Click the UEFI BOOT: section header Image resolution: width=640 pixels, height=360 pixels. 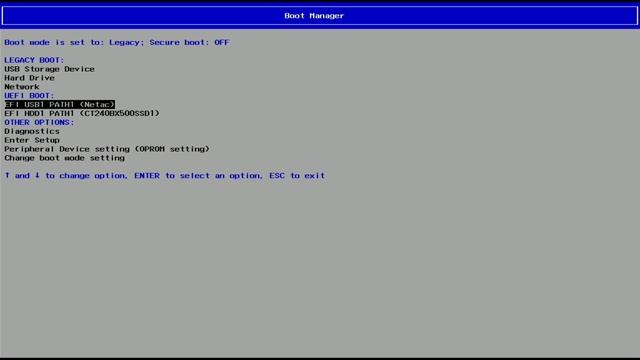(x=29, y=96)
